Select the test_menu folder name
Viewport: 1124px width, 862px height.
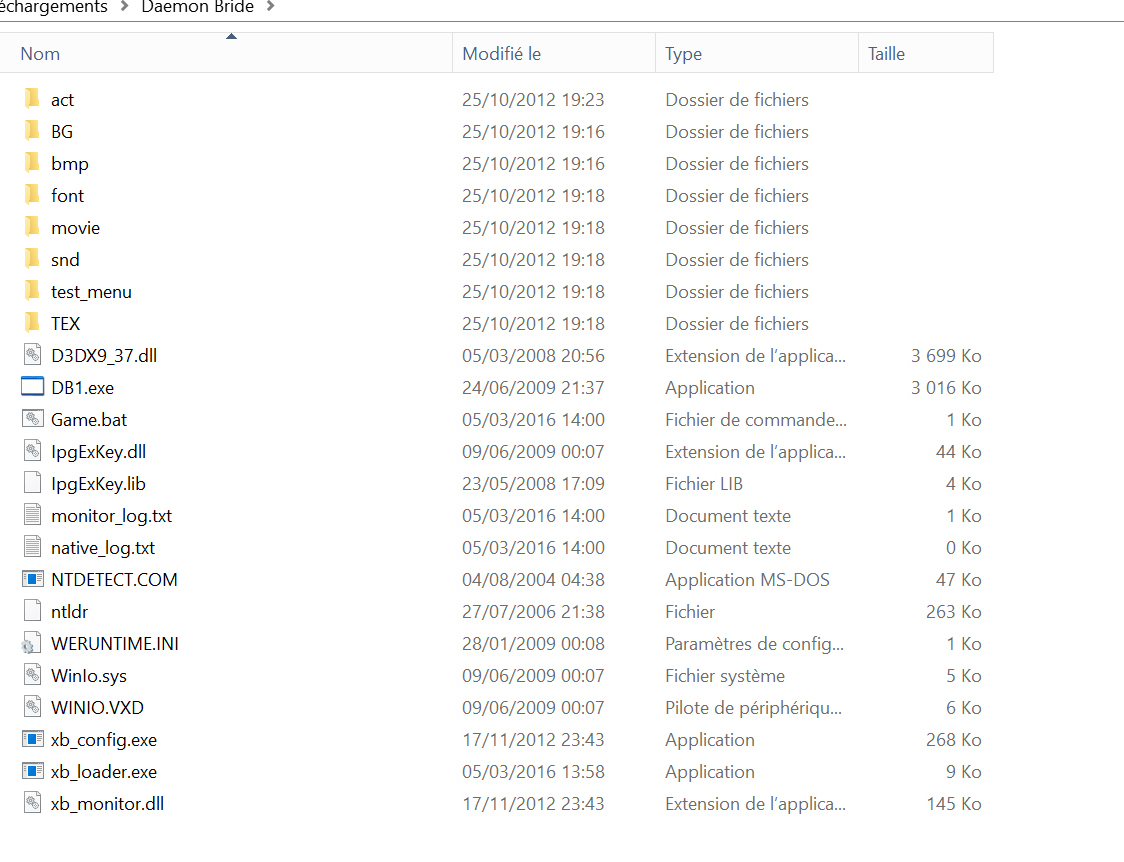91,292
